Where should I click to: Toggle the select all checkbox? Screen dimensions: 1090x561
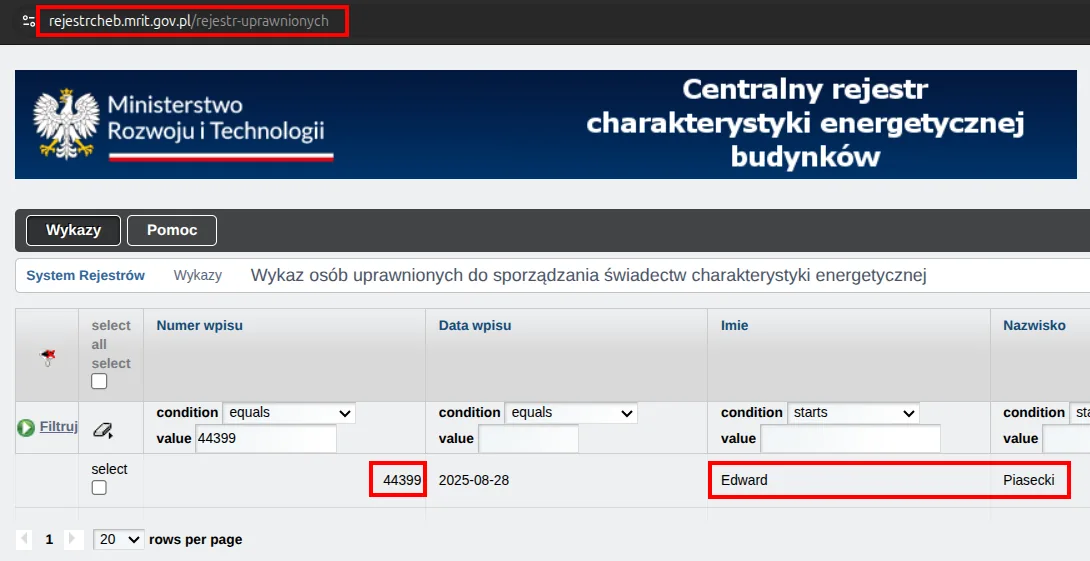pos(99,381)
